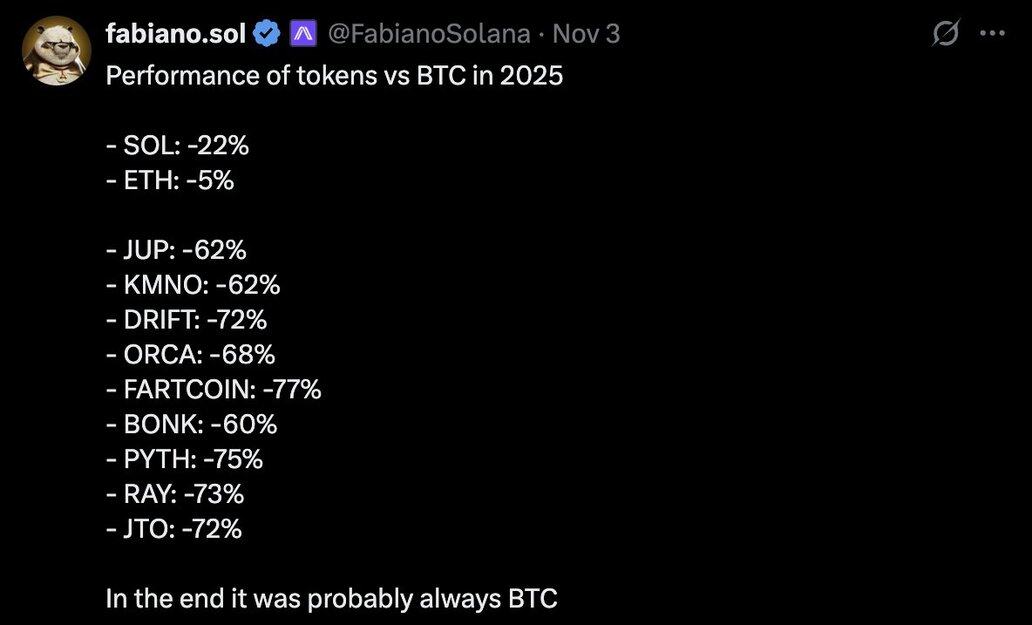This screenshot has width=1032, height=625.
Task: Open the fabiano.sol panda profile avatar
Action: pos(57,51)
